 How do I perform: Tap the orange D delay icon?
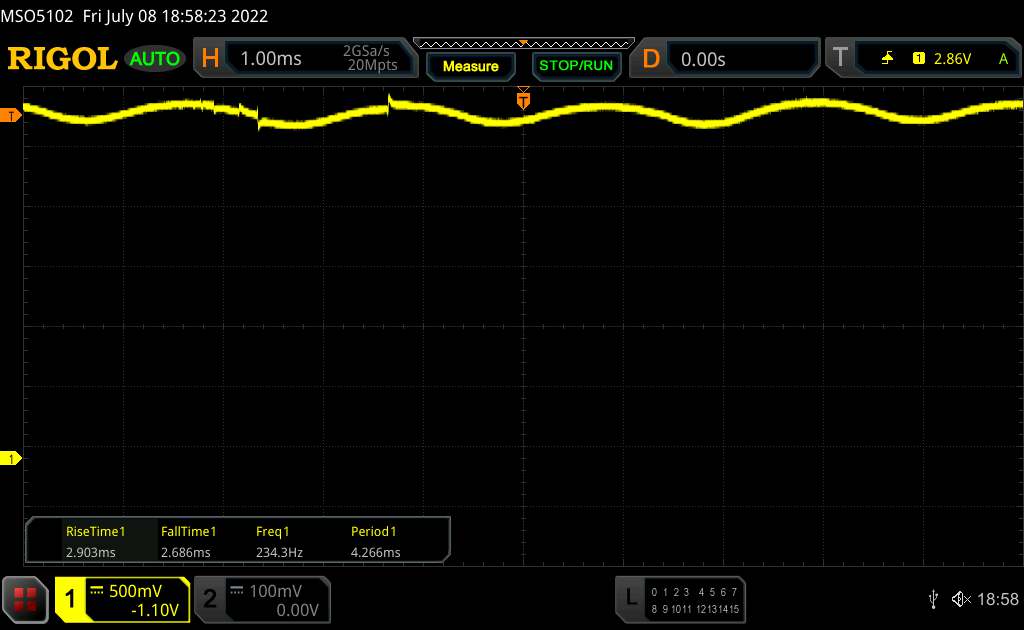[x=651, y=59]
